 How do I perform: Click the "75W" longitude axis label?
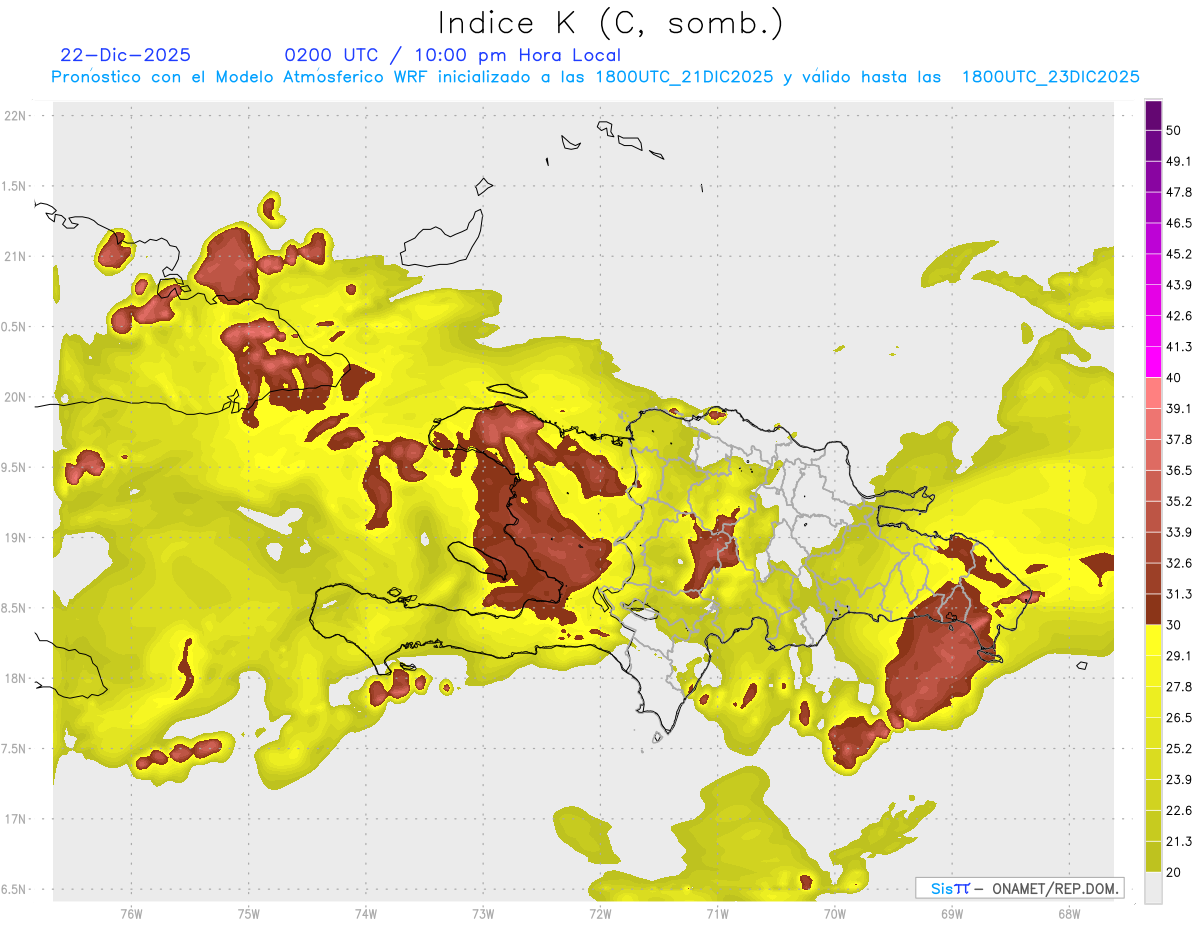pos(249,915)
